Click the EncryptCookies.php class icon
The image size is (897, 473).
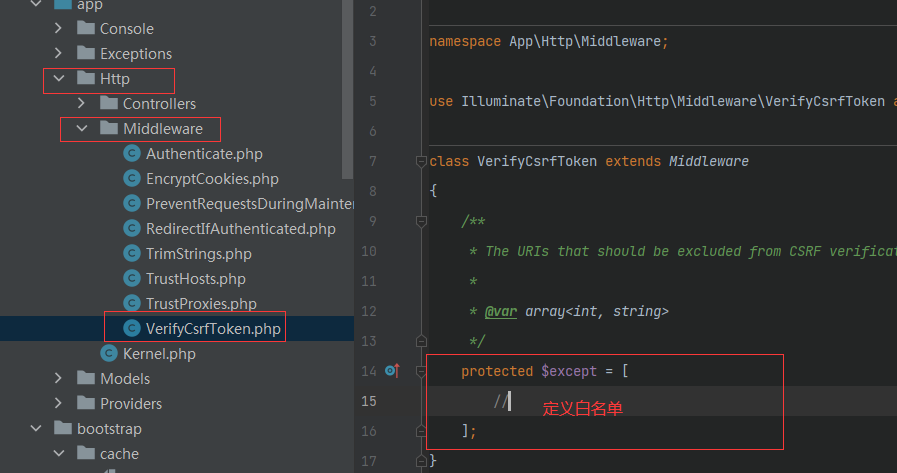point(132,178)
